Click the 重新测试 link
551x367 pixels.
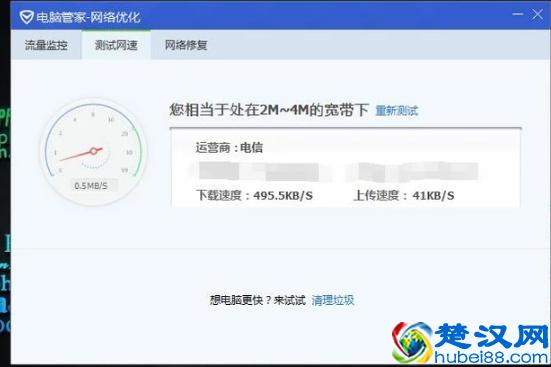(x=397, y=111)
